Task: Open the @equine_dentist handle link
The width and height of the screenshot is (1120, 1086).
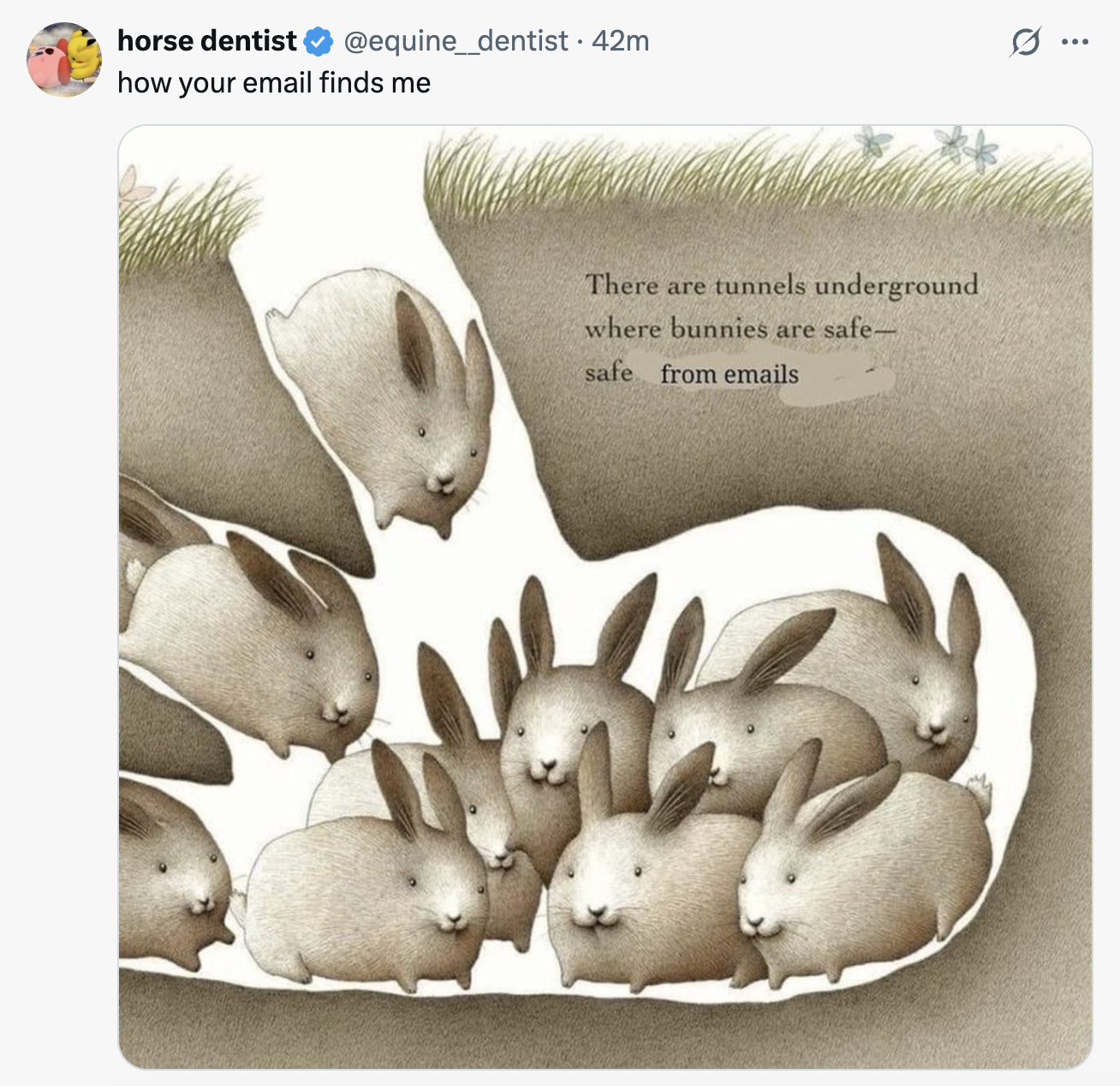Action: coord(456,40)
